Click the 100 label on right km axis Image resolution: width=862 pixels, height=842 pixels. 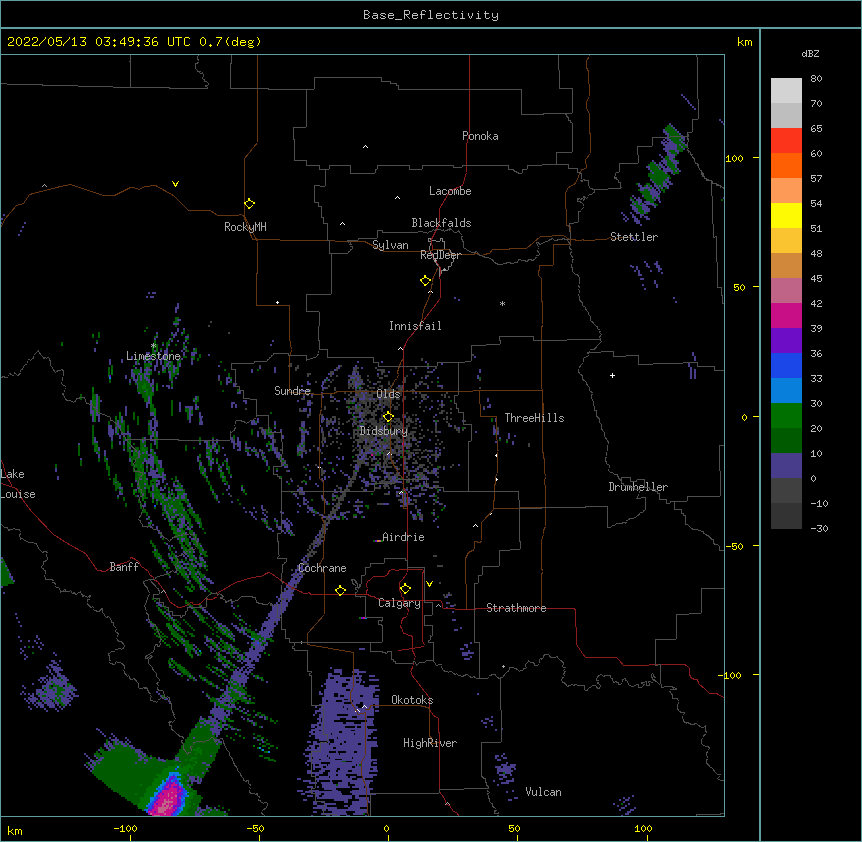pyautogui.click(x=734, y=158)
